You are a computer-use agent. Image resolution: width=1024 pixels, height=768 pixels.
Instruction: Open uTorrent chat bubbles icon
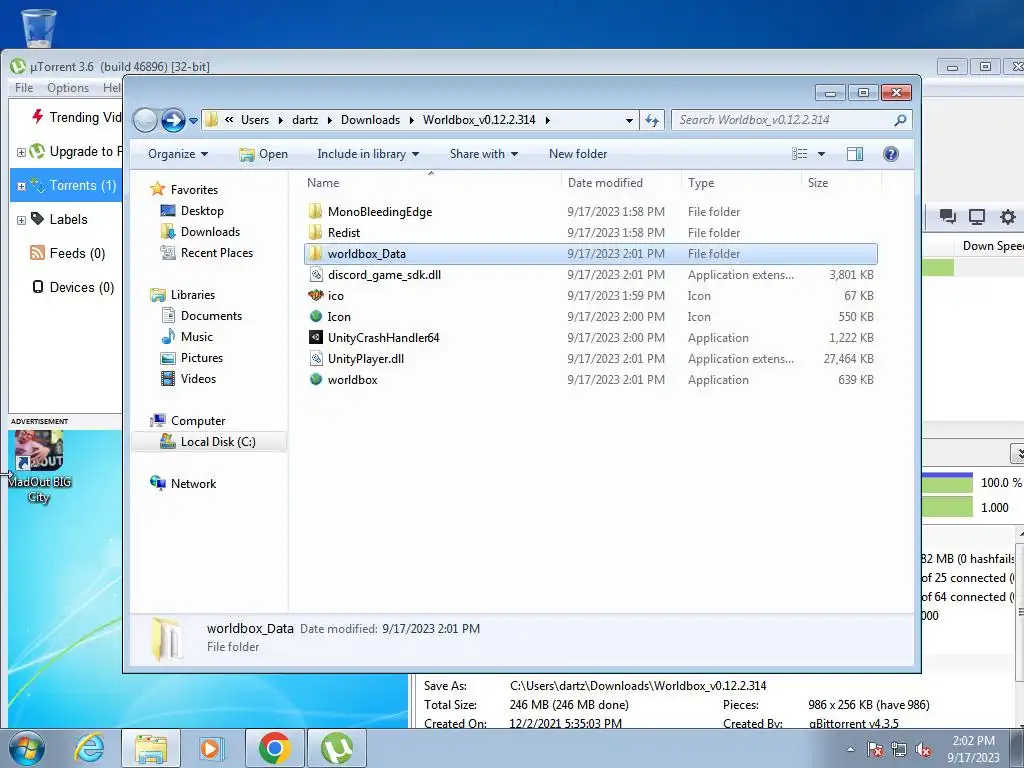click(x=948, y=217)
